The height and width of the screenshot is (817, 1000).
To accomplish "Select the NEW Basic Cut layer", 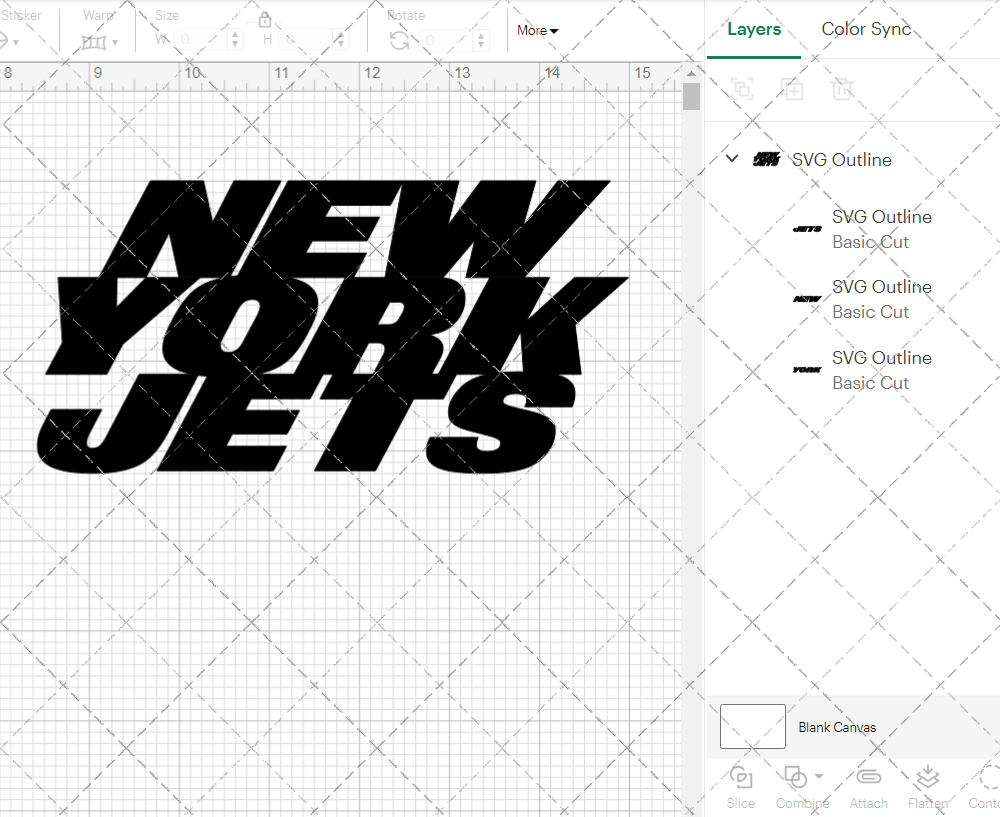I will pyautogui.click(x=881, y=299).
